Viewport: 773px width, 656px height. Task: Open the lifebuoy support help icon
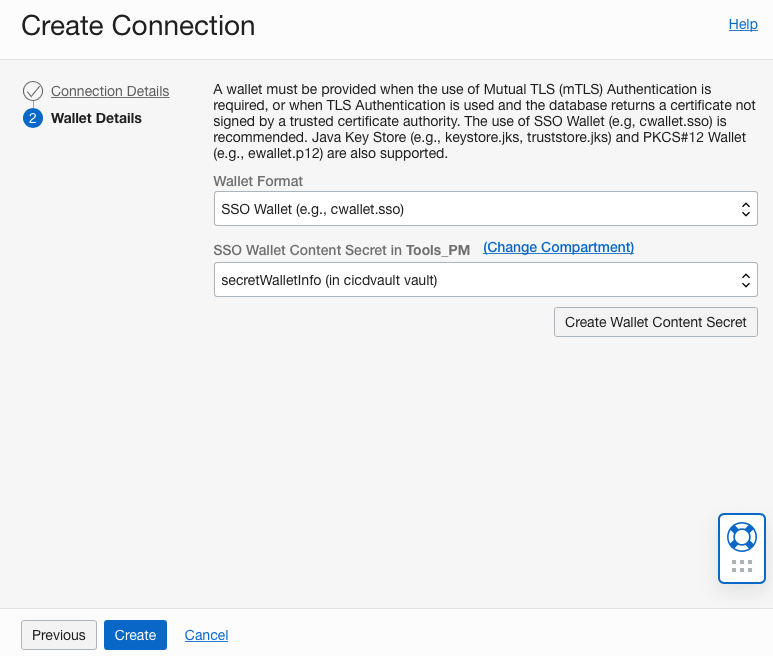[x=741, y=536]
